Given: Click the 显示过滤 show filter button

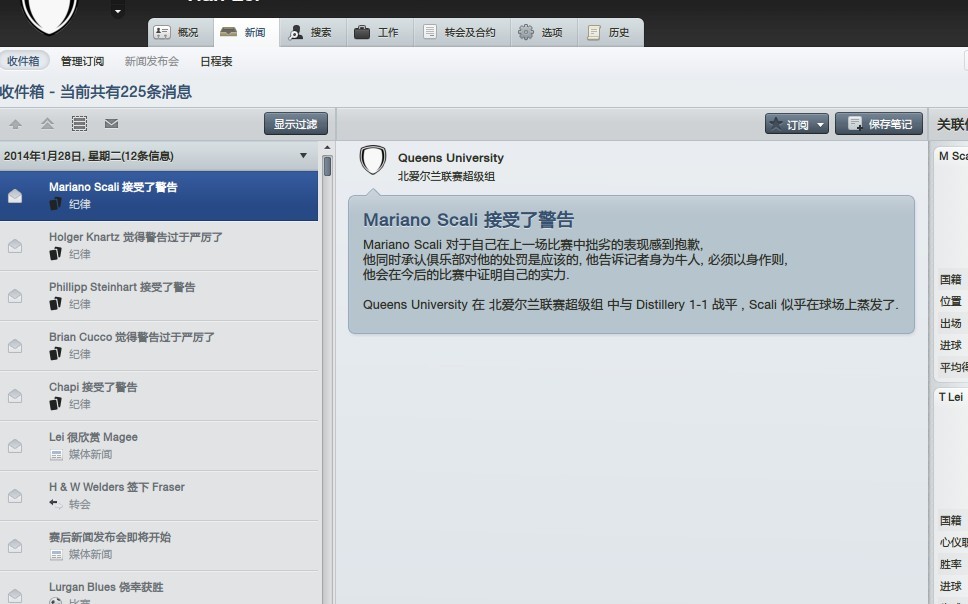Looking at the screenshot, I should 296,124.
